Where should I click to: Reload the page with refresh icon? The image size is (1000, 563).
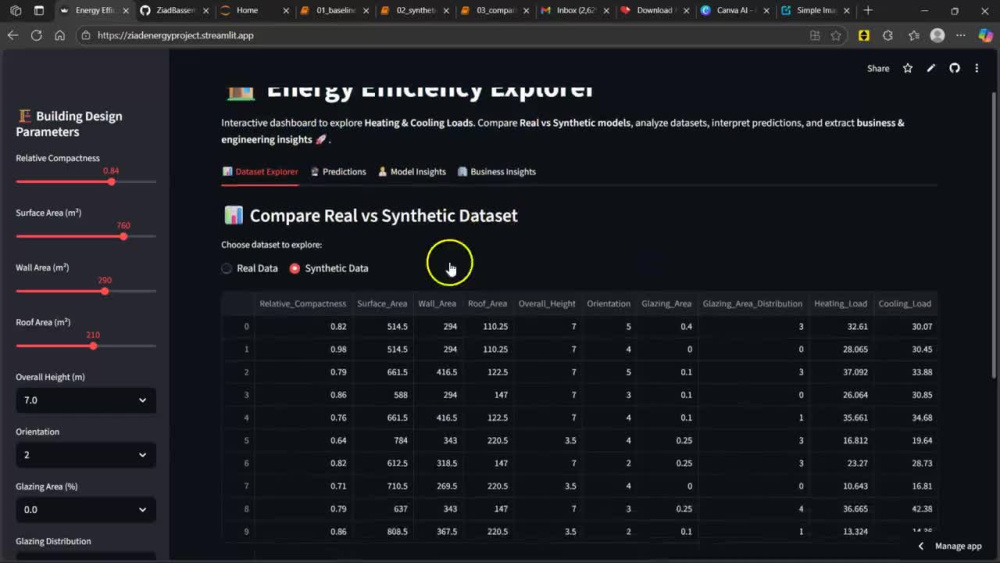[36, 36]
